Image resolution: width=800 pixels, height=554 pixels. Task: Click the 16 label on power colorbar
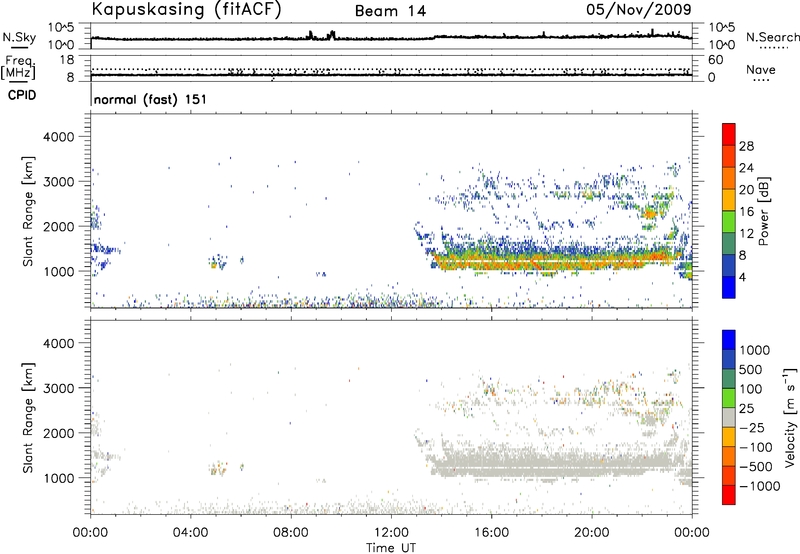click(x=746, y=212)
